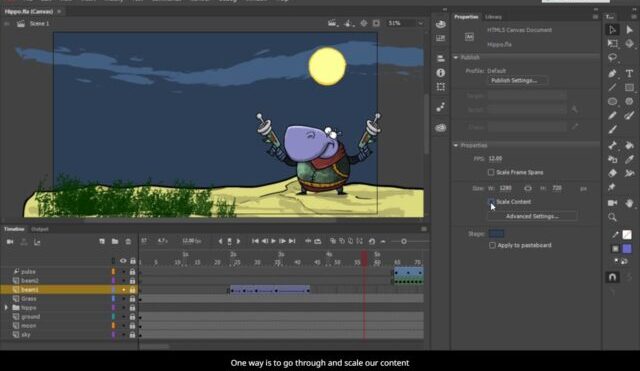Go to the last frame

[x=292, y=241]
